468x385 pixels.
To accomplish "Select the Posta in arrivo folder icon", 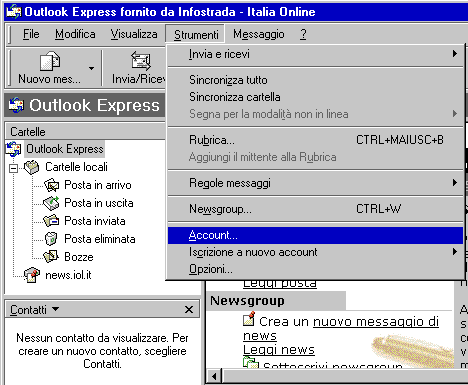I will click(x=51, y=185).
